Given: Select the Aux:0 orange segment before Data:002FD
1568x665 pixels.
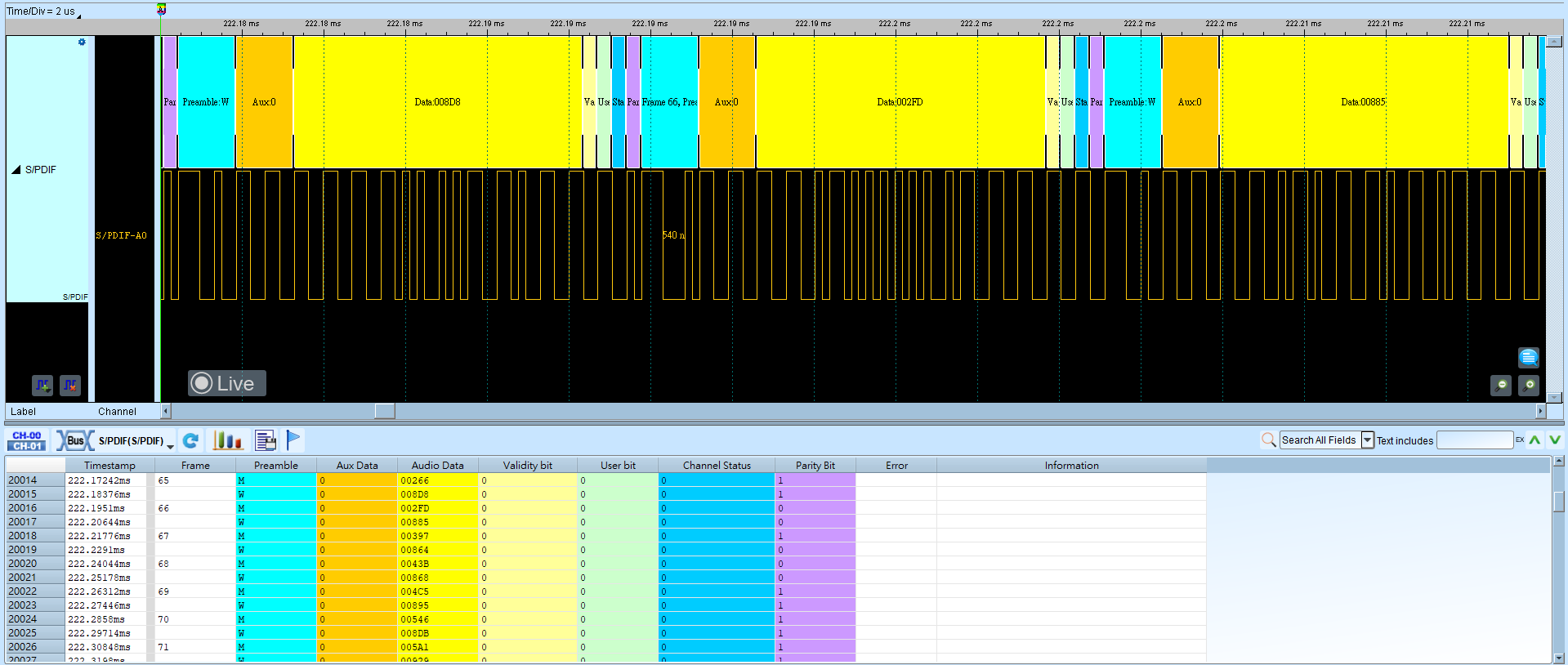Looking at the screenshot, I should [727, 102].
